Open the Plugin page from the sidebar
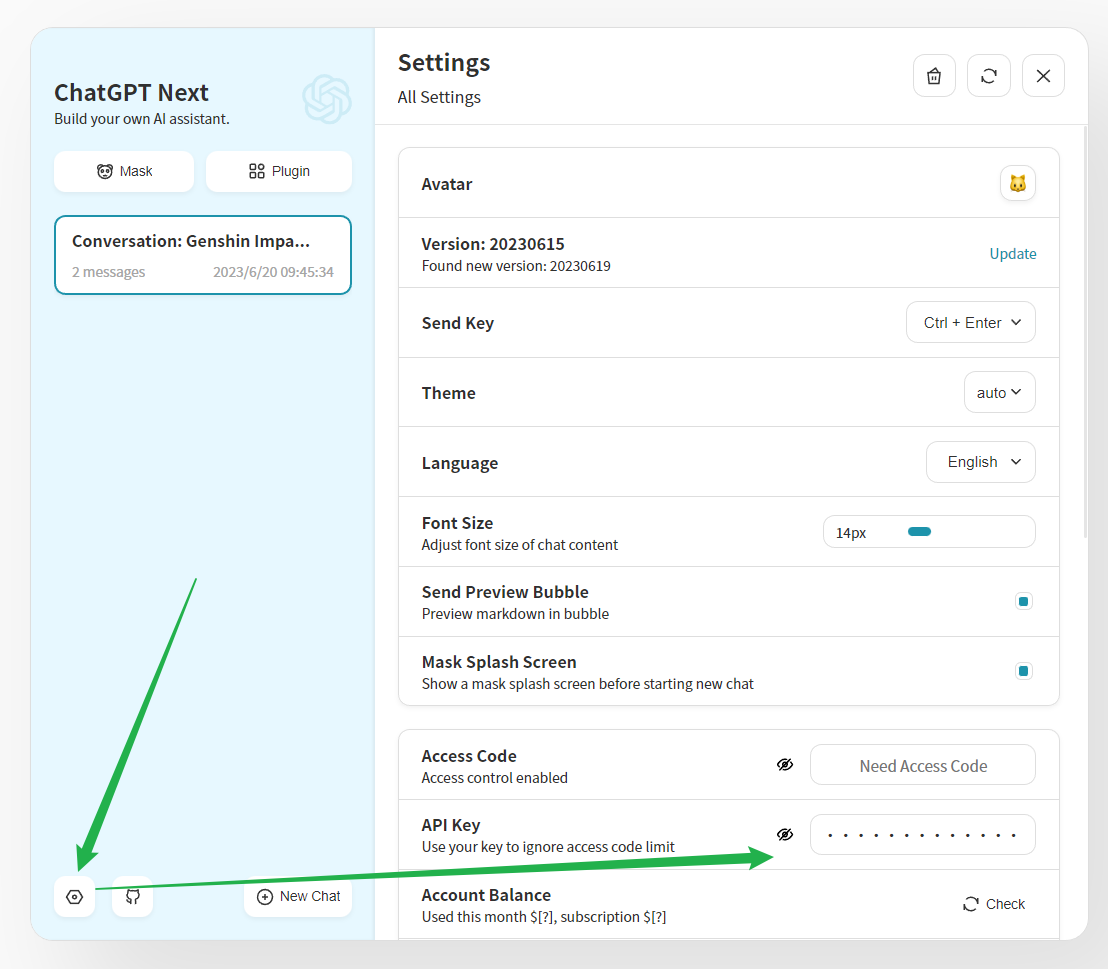The width and height of the screenshot is (1108, 969). coord(279,171)
